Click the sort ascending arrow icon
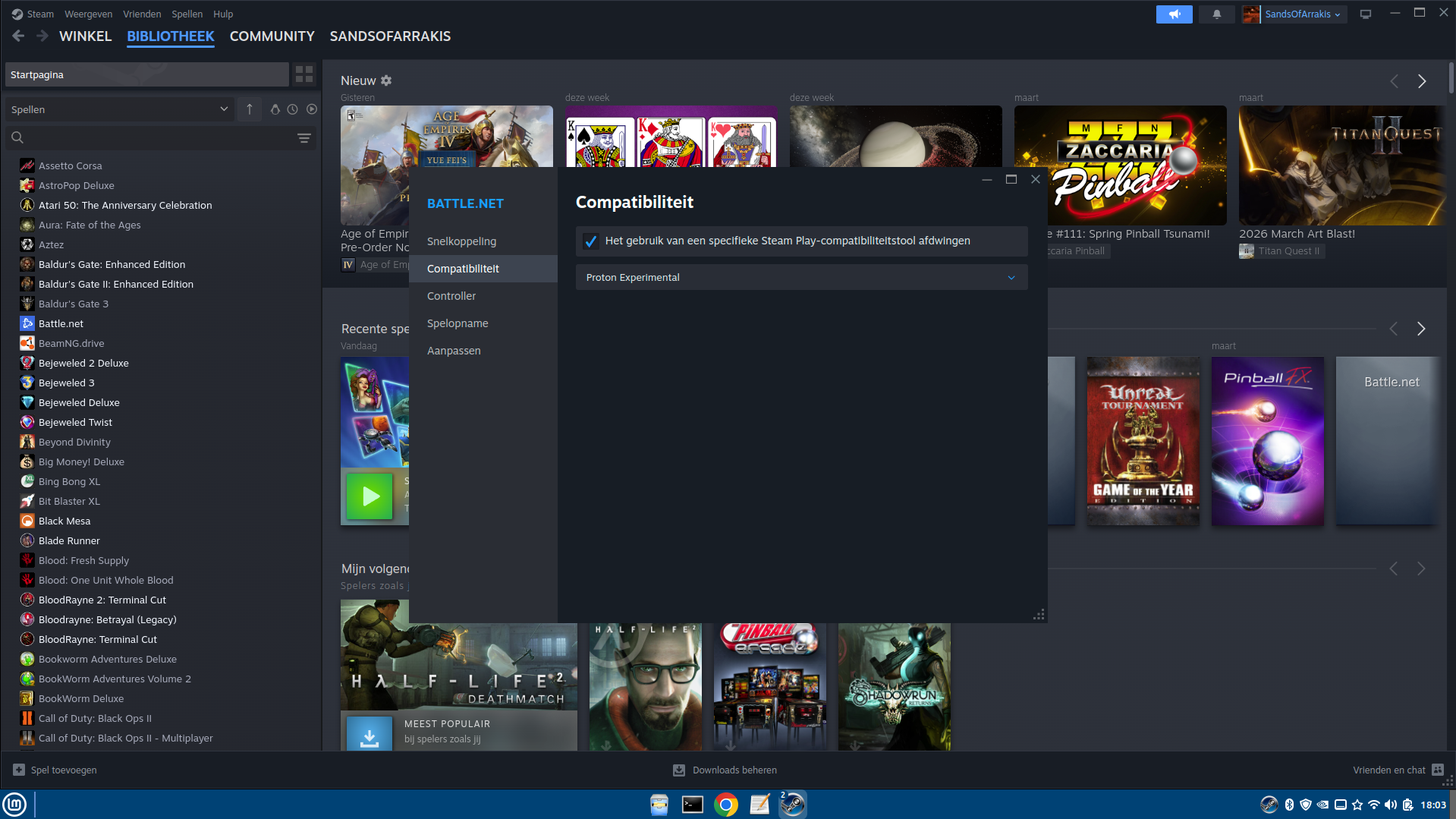 click(249, 109)
